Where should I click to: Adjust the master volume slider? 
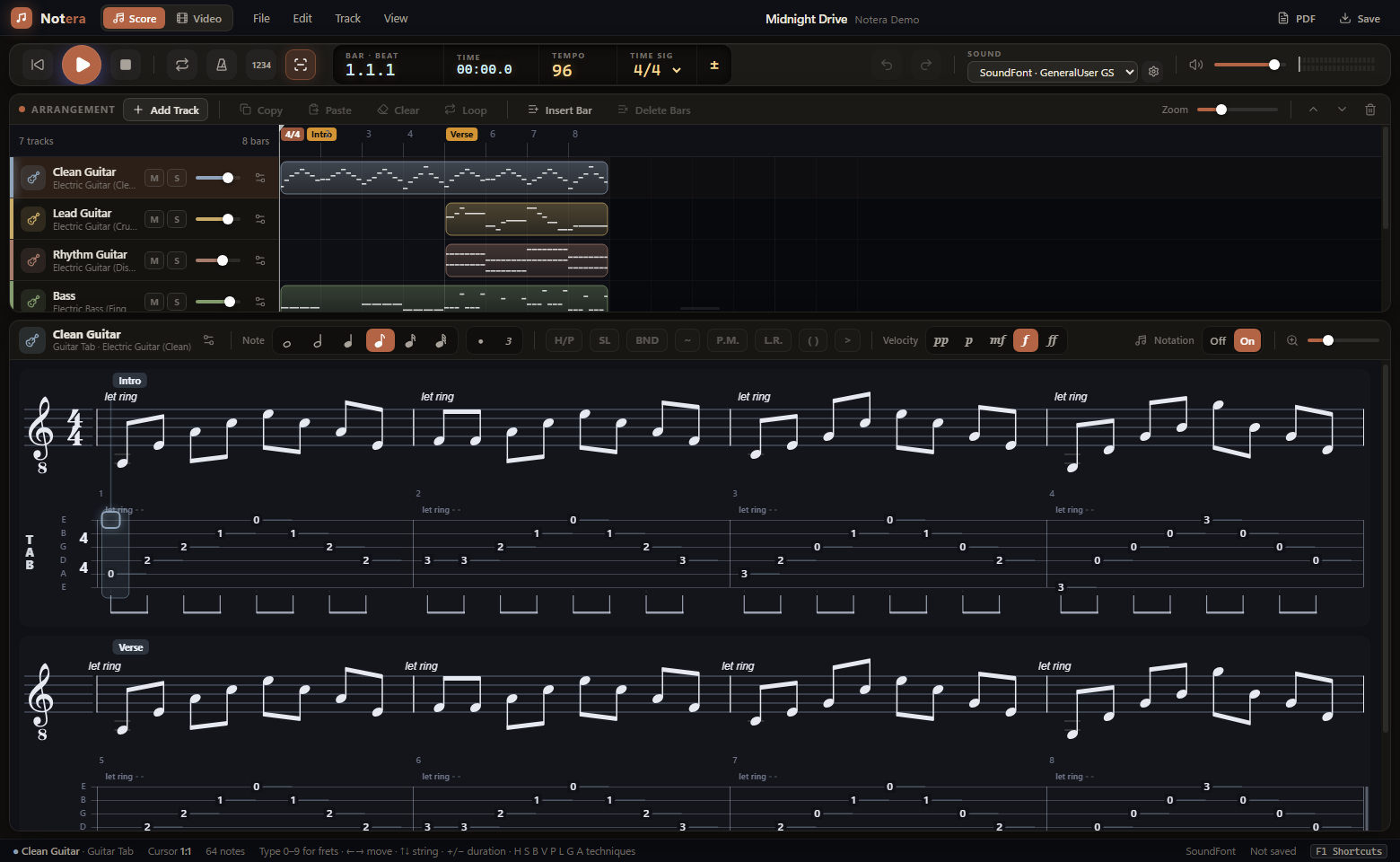coord(1249,65)
